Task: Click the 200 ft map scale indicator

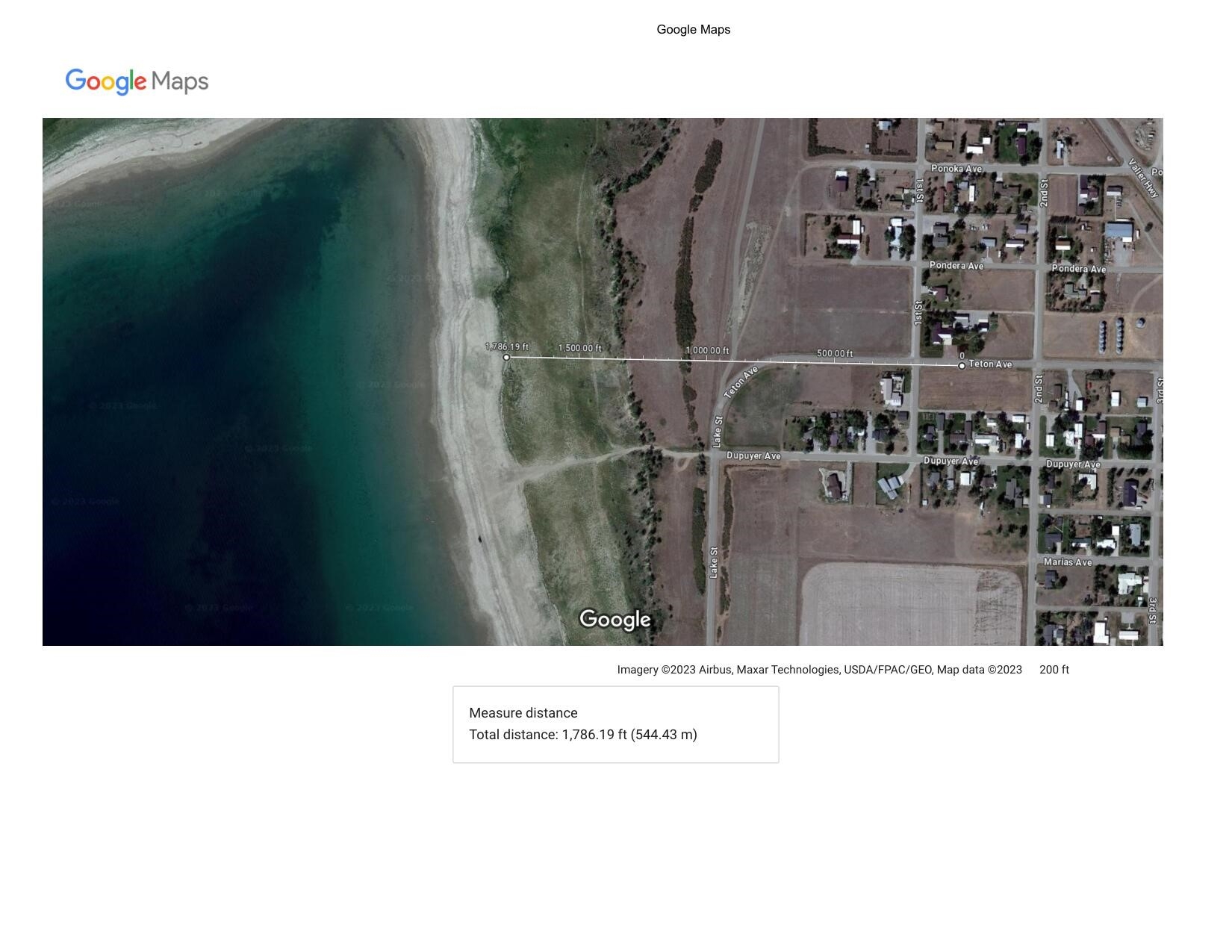Action: (1054, 670)
